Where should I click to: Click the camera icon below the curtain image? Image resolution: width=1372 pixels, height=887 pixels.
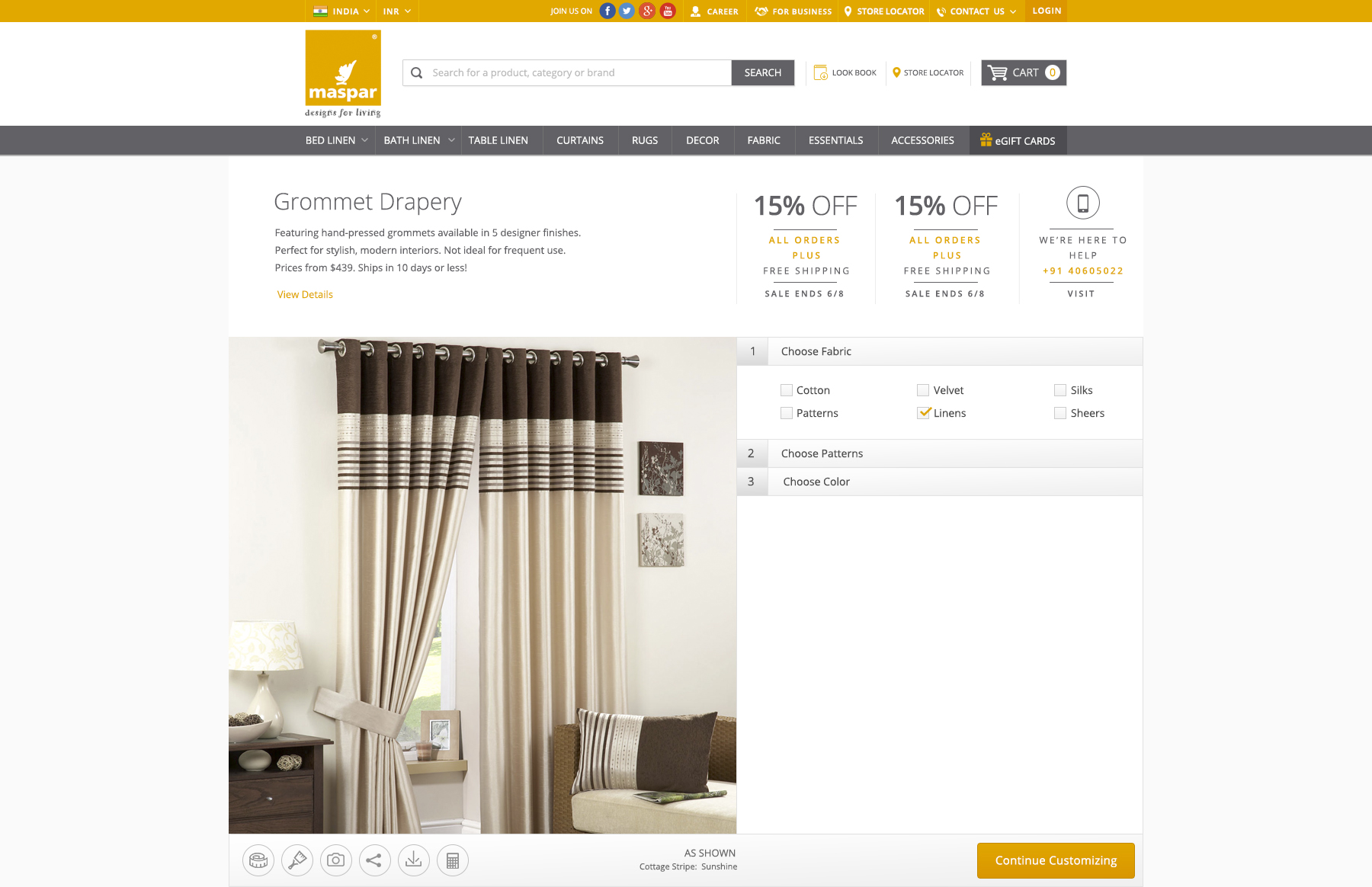tap(336, 860)
